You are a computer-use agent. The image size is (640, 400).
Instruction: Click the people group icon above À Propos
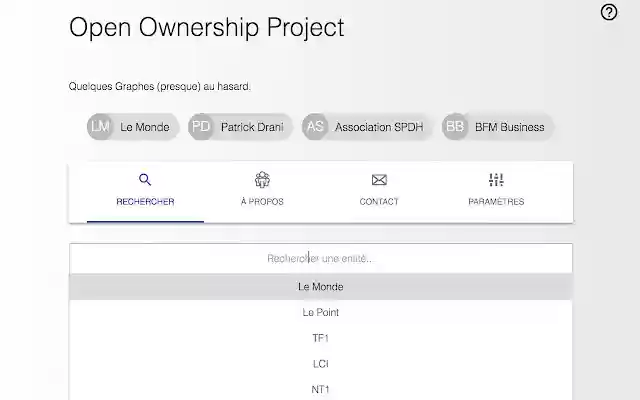click(262, 180)
